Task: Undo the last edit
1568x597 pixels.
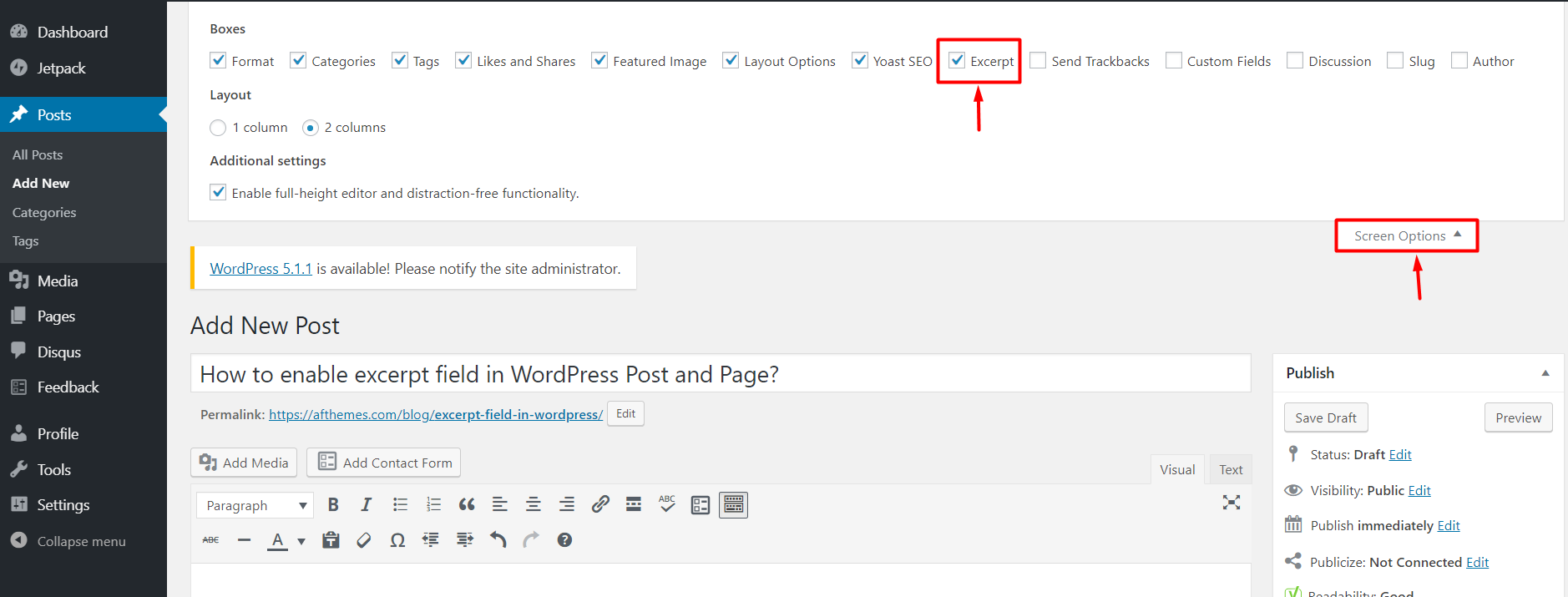Action: pyautogui.click(x=498, y=540)
